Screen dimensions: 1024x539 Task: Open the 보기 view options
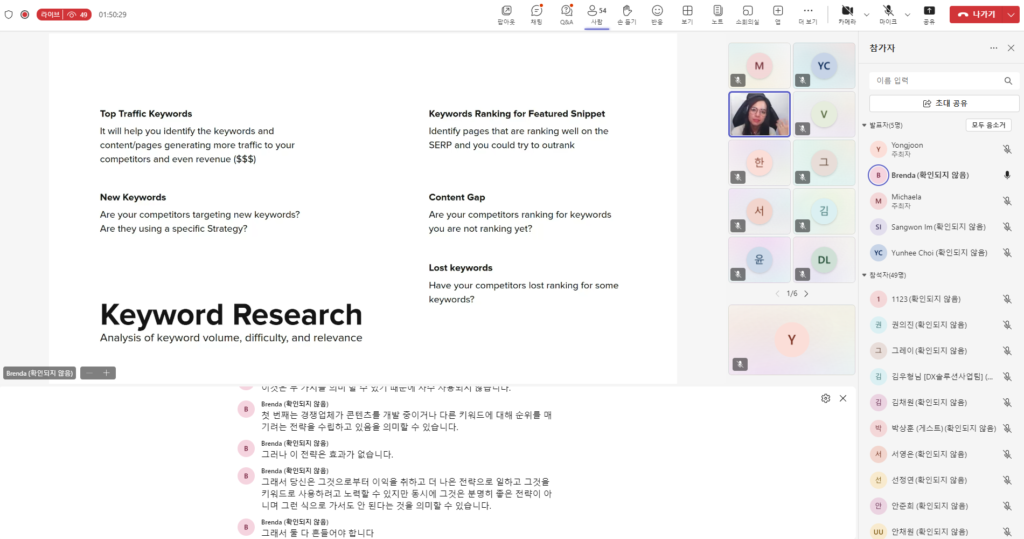687,14
